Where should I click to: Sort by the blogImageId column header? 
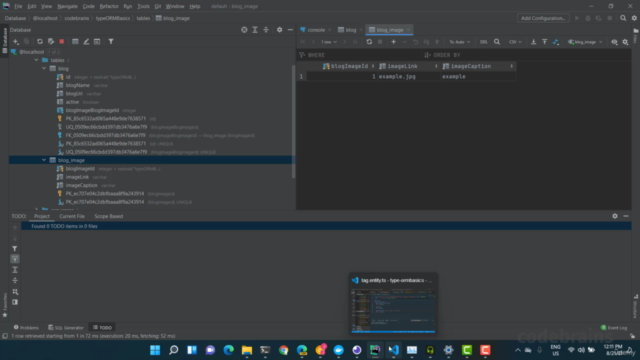[x=349, y=66]
